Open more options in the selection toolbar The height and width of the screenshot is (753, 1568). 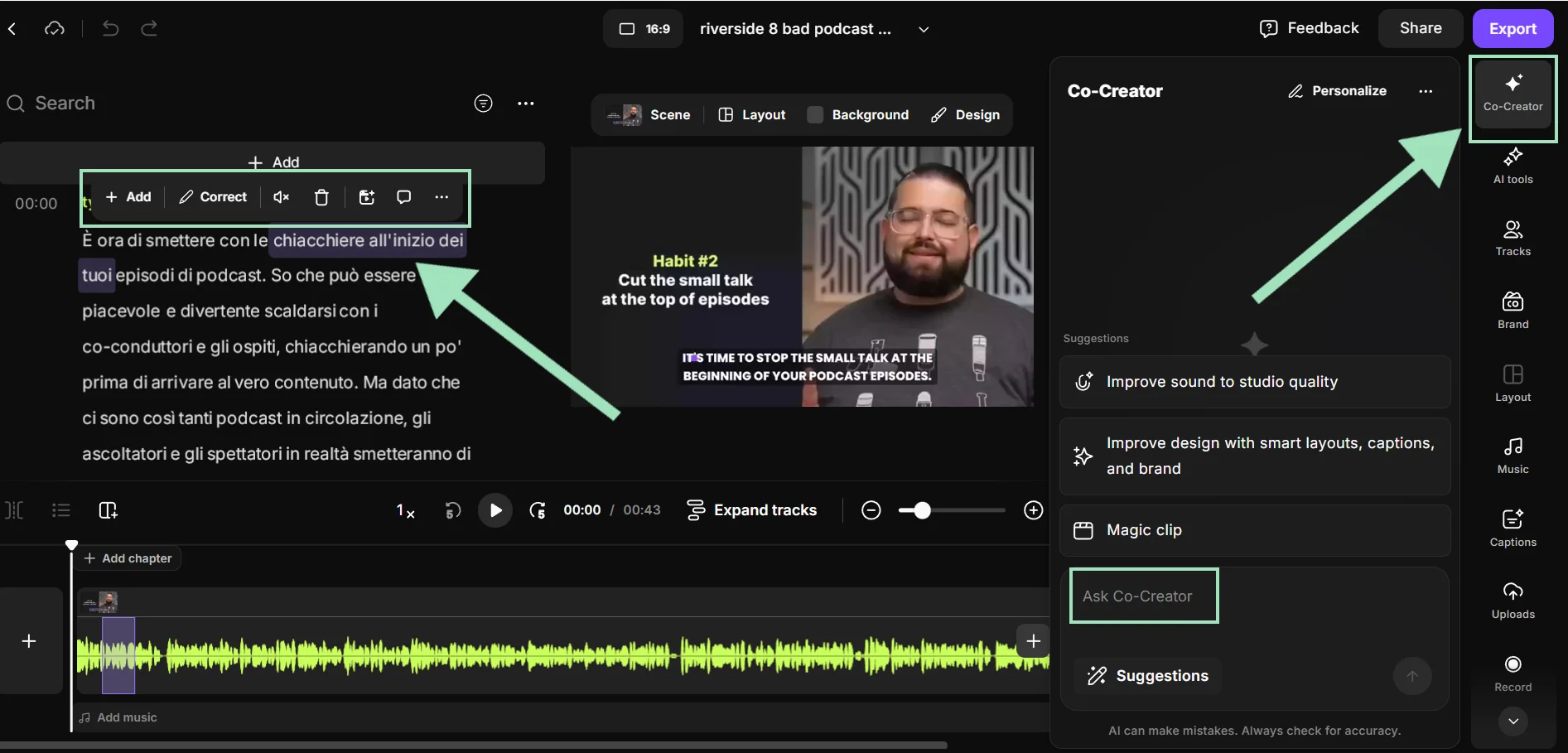pos(441,197)
